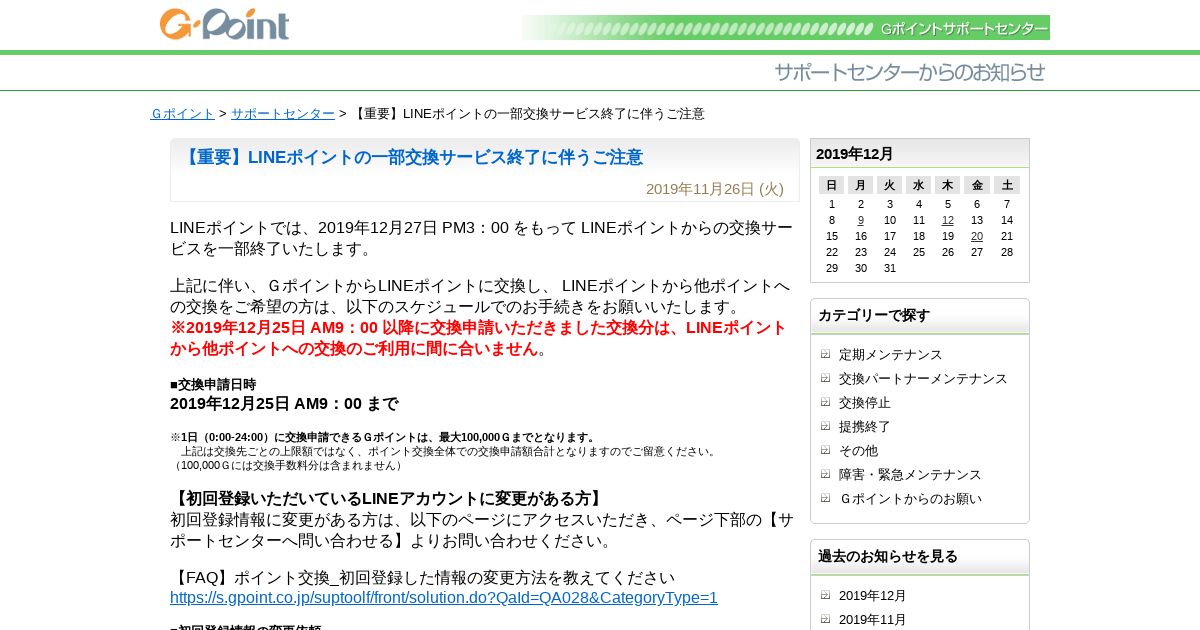The width and height of the screenshot is (1200, 630).
Task: Open the FAQ URL link s.gpoint.co.jp
Action: click(x=444, y=598)
